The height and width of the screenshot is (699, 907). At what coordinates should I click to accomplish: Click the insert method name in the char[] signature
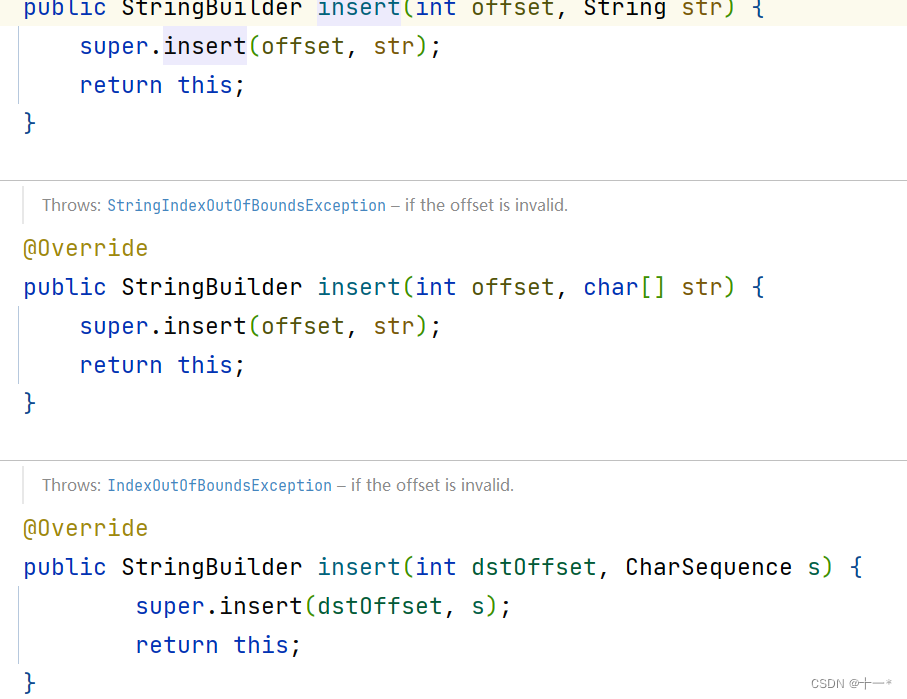pyautogui.click(x=359, y=287)
